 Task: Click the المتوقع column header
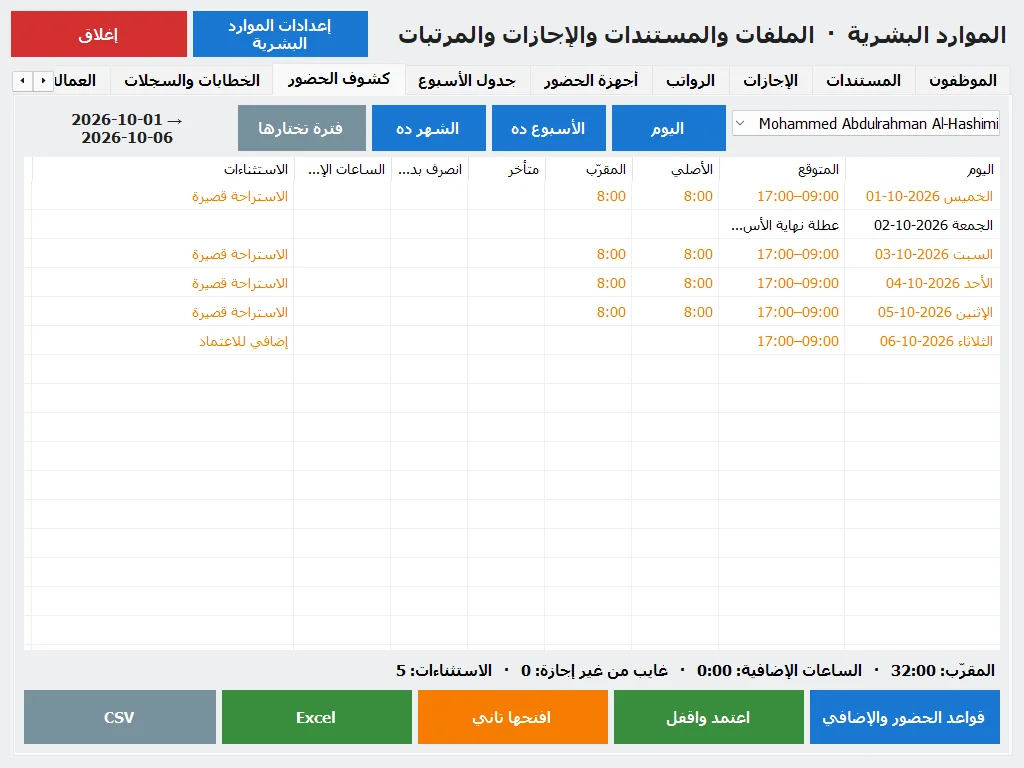[x=782, y=170]
